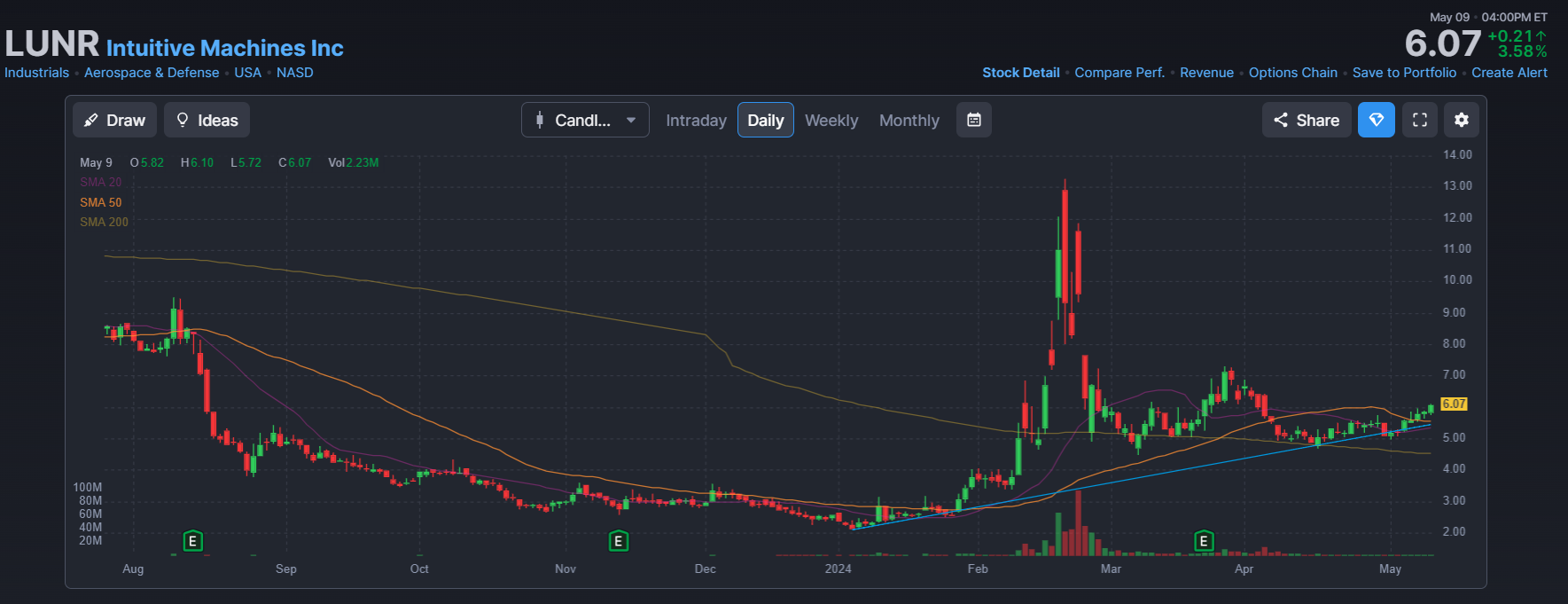Viewport: 1568px width, 604px height.
Task: Click the candlestick icon in chart type selector
Action: coord(540,120)
